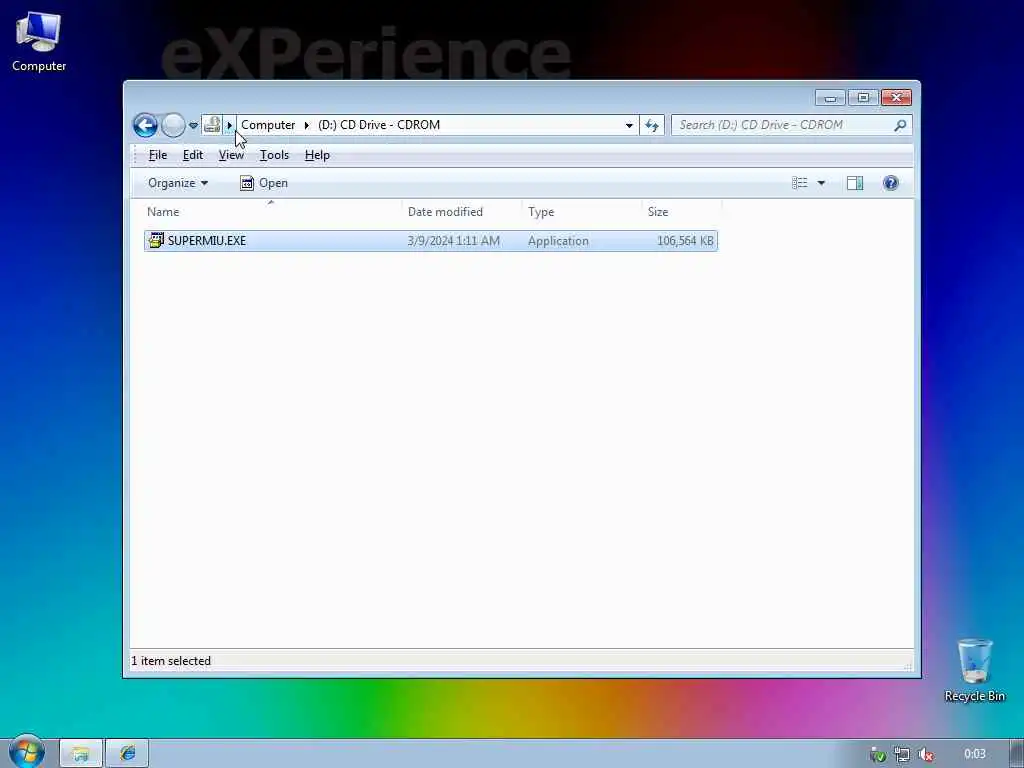The image size is (1024, 768).
Task: Open the network tray icon
Action: click(x=902, y=755)
